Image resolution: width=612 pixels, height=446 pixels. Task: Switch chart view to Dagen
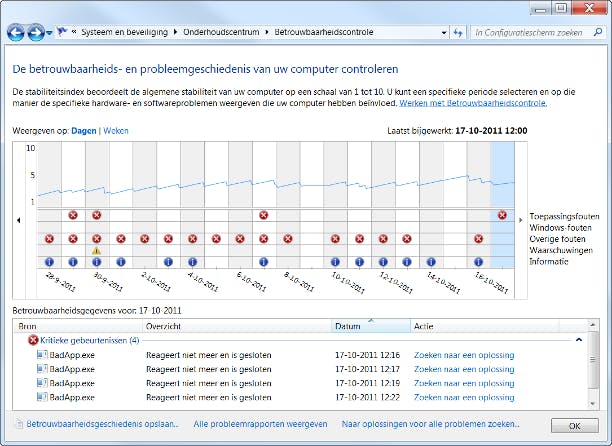click(x=84, y=131)
